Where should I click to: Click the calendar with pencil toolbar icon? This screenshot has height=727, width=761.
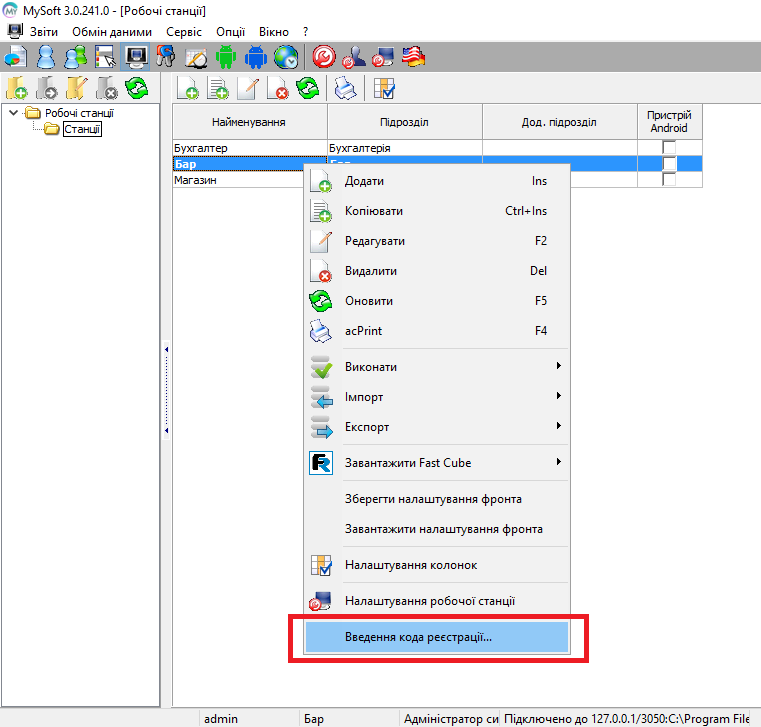[196, 57]
